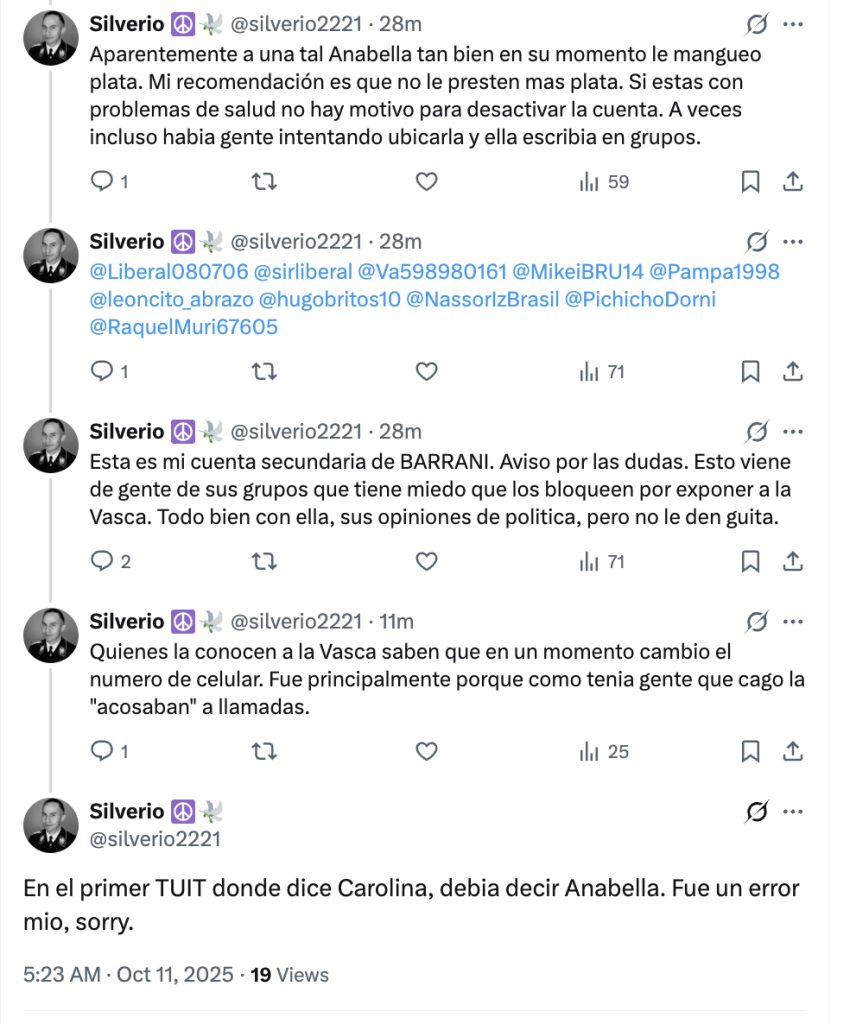
Task: Open more options on the 11m ago tweet
Action: coord(792,622)
